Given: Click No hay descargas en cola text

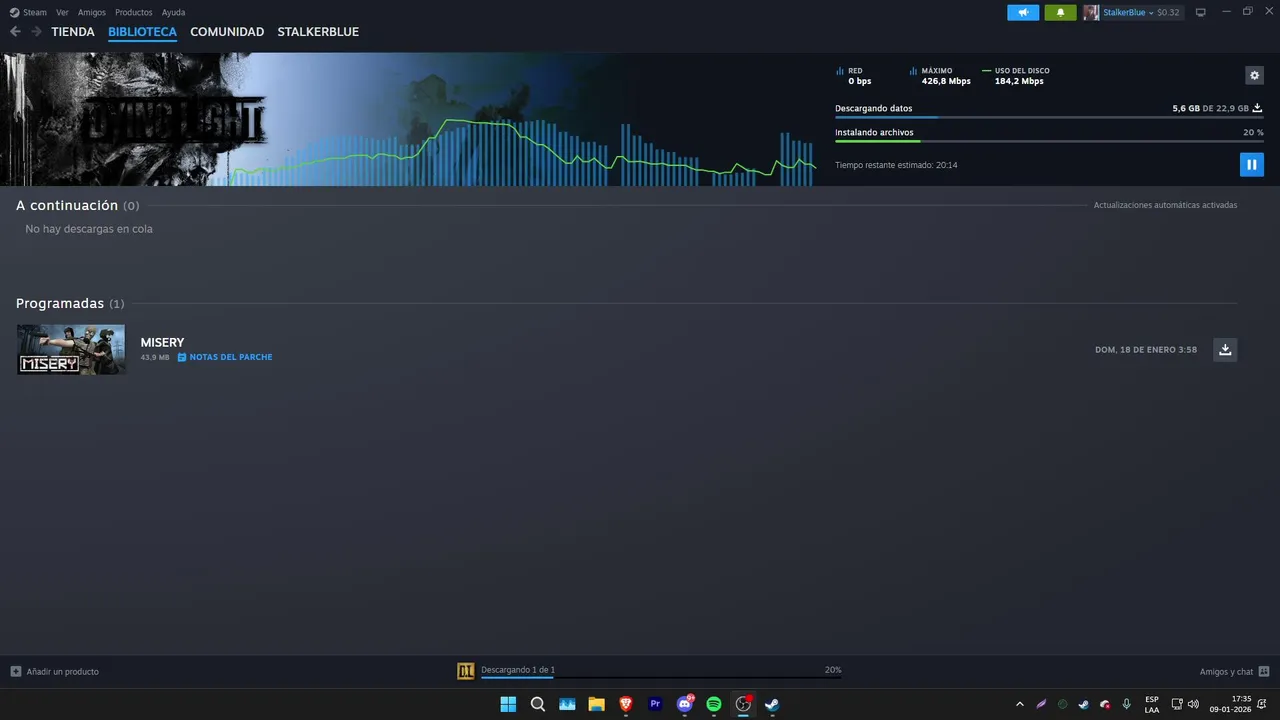Looking at the screenshot, I should [89, 229].
